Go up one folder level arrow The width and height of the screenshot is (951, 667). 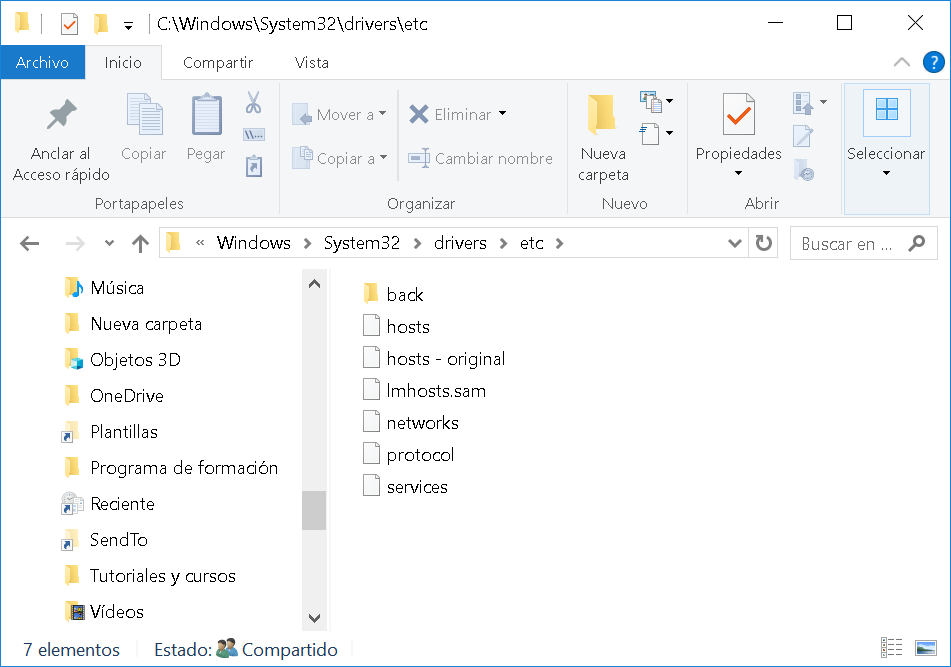140,244
